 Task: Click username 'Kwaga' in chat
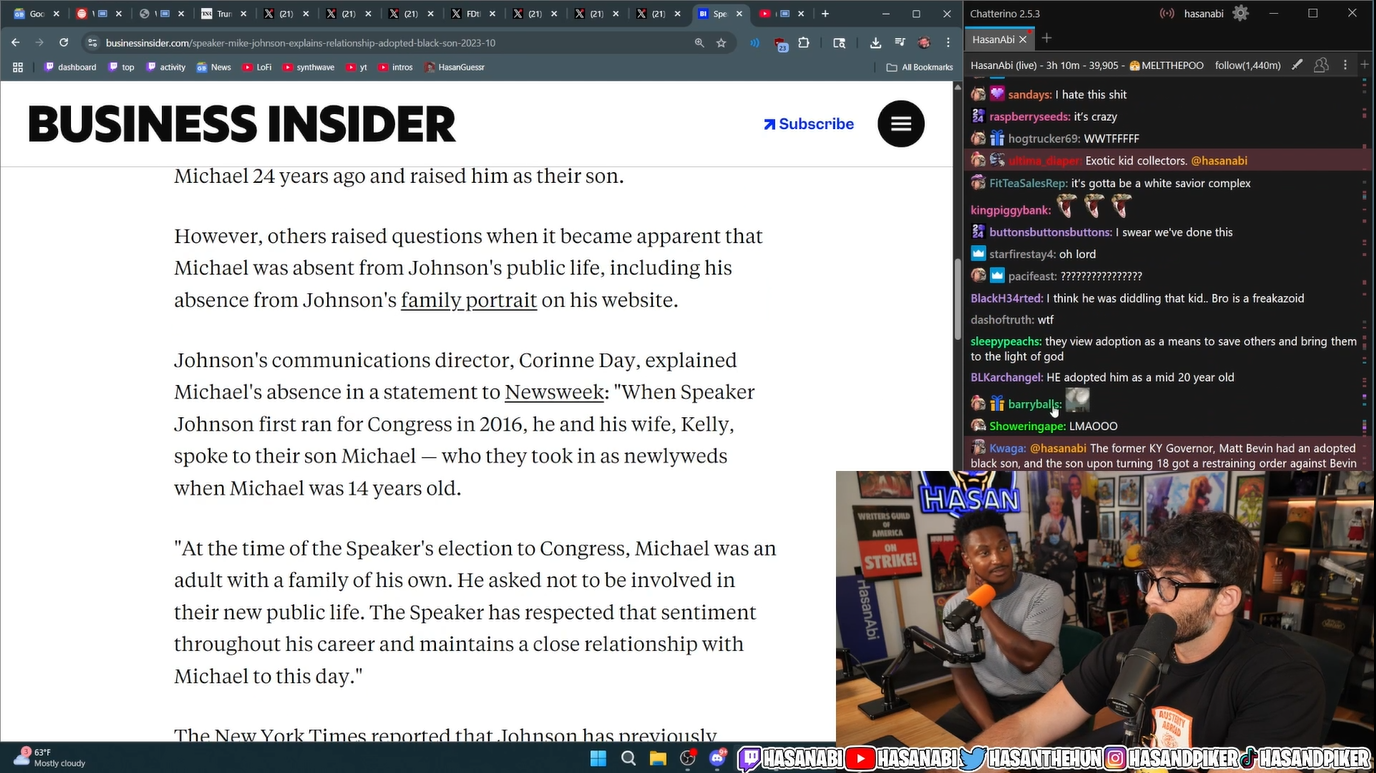(x=1008, y=449)
